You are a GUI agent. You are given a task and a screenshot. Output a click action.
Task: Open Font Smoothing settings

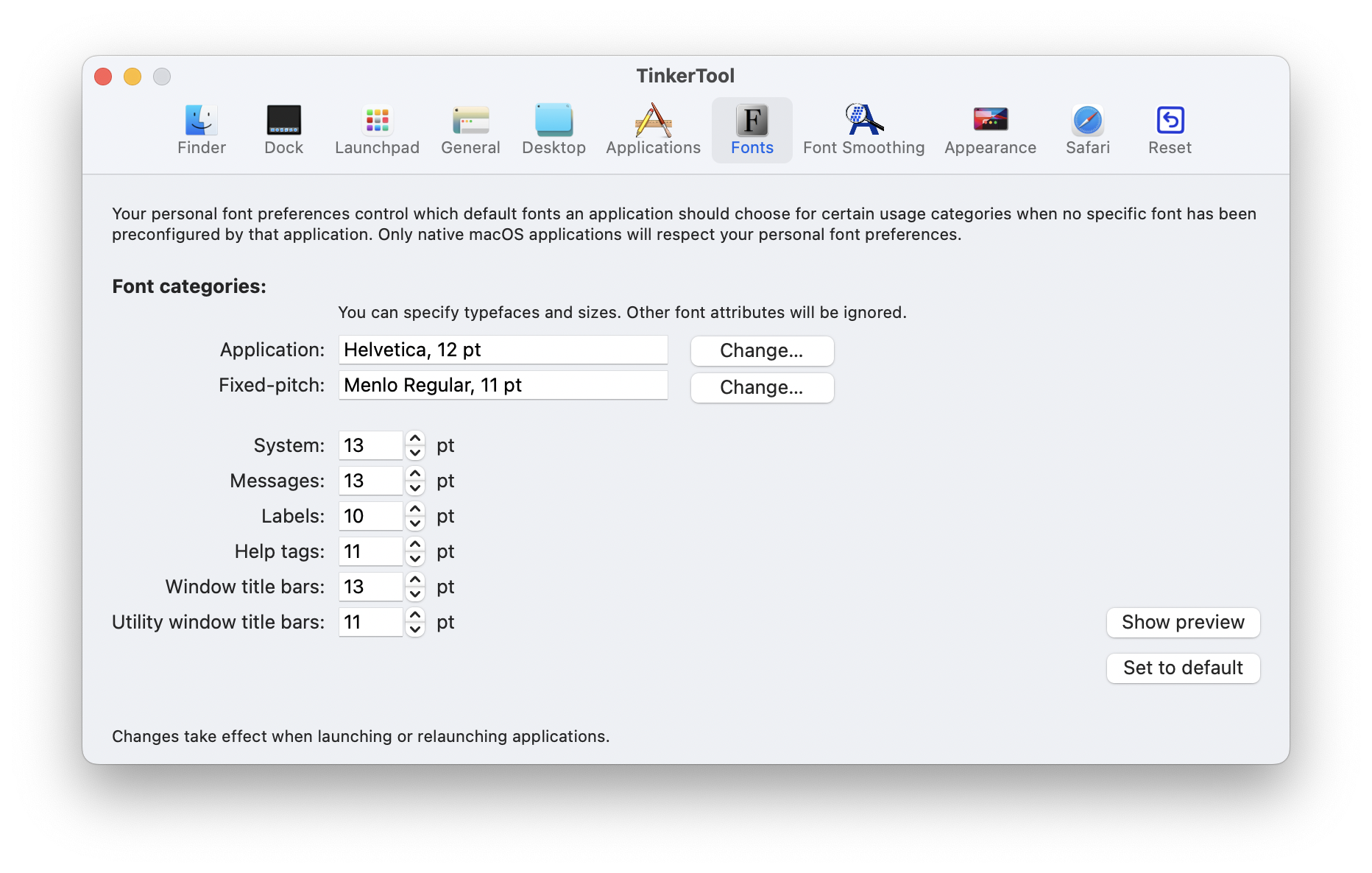pos(863,130)
